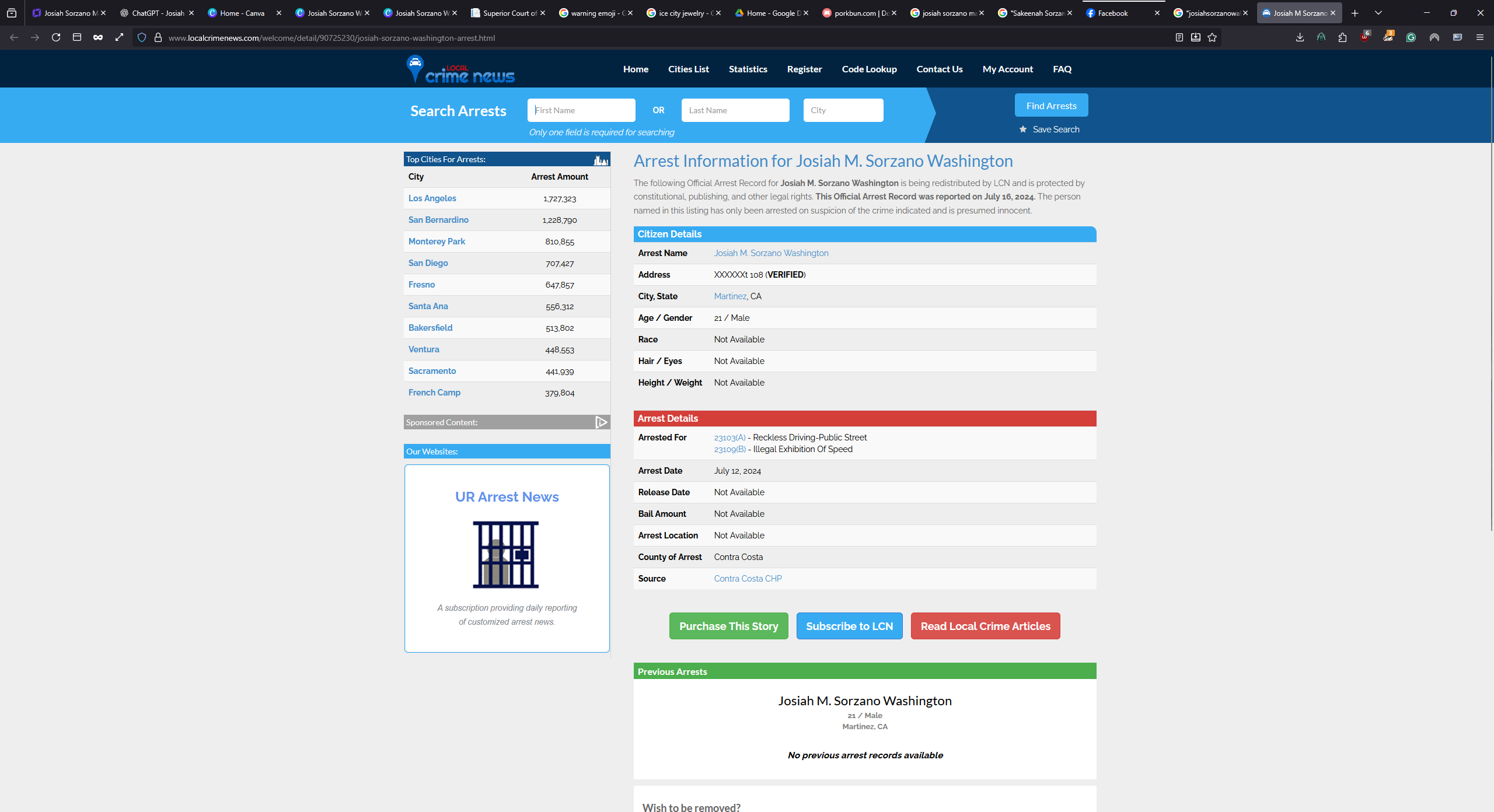Bookmark this page with the star icon
Image resolution: width=1494 pixels, height=812 pixels.
[1212, 38]
